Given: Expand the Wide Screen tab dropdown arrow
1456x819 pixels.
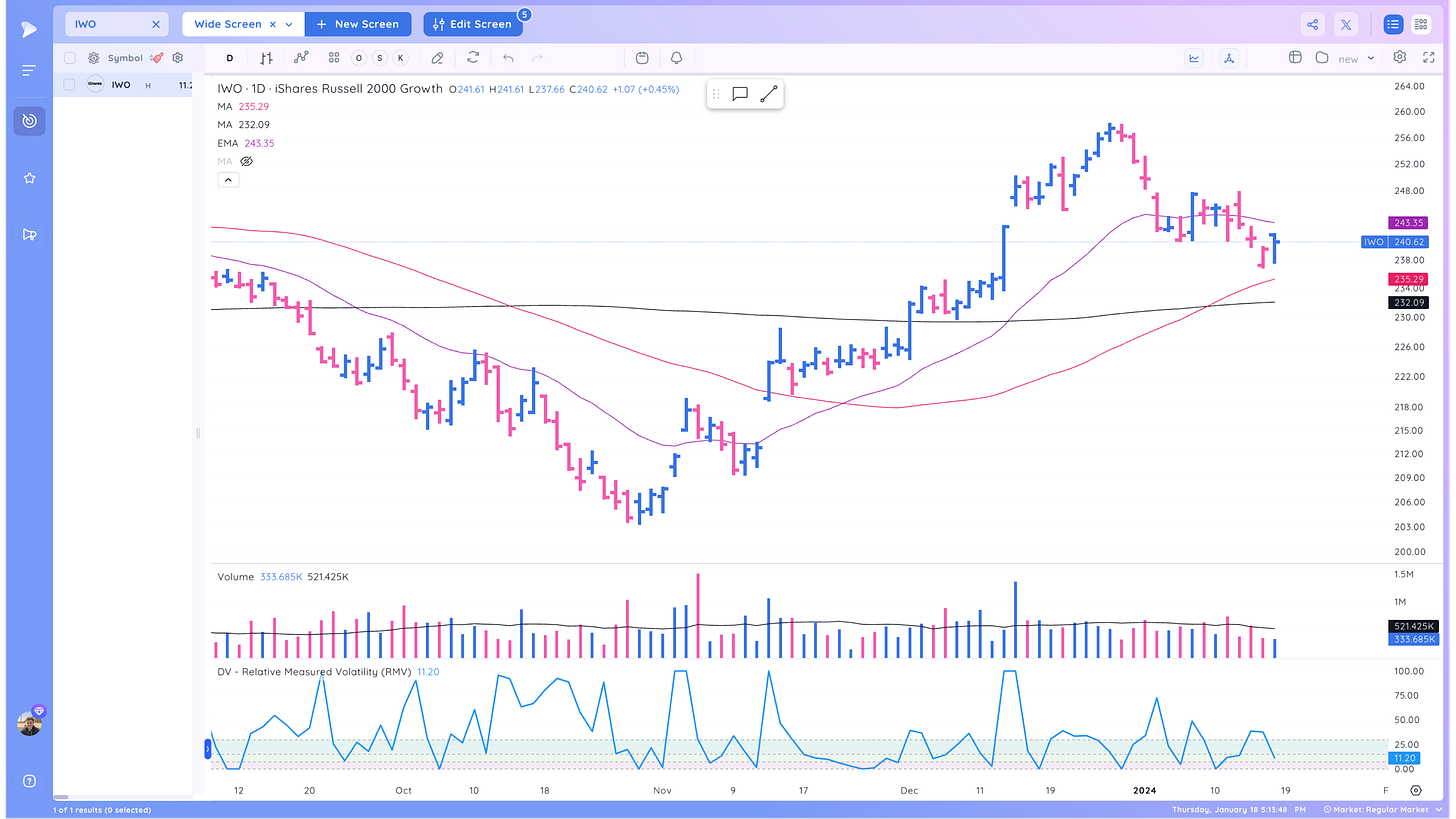Looking at the screenshot, I should pyautogui.click(x=289, y=24).
